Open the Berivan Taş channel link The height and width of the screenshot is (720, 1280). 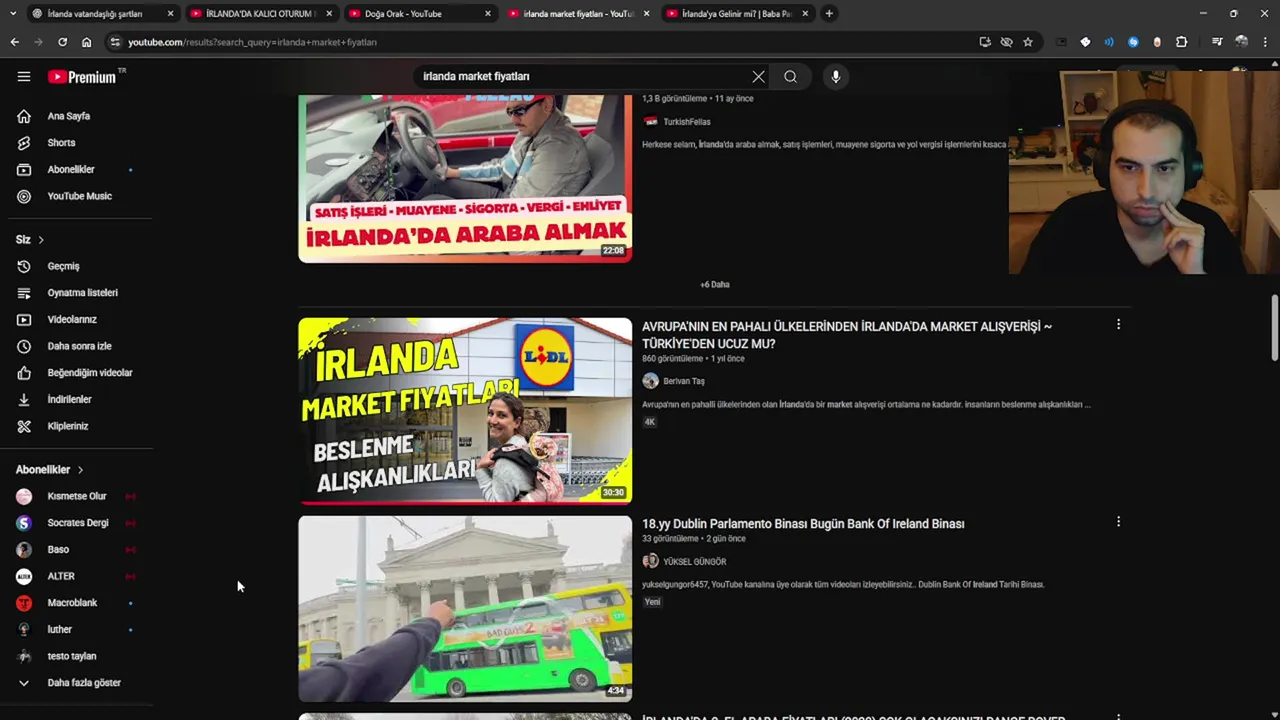684,381
